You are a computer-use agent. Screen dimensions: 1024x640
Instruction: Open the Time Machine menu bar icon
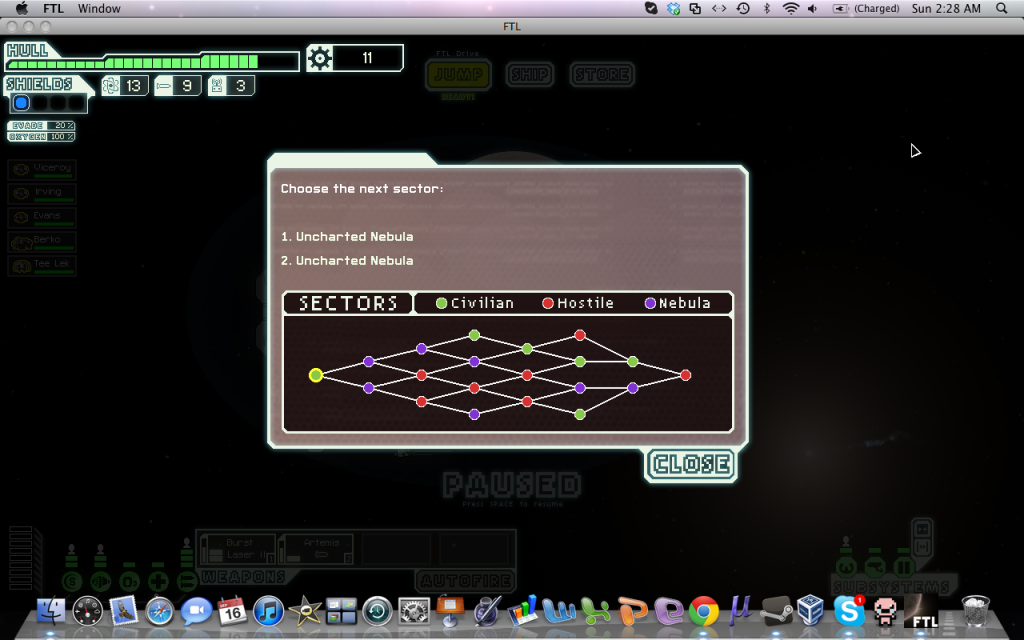click(743, 8)
